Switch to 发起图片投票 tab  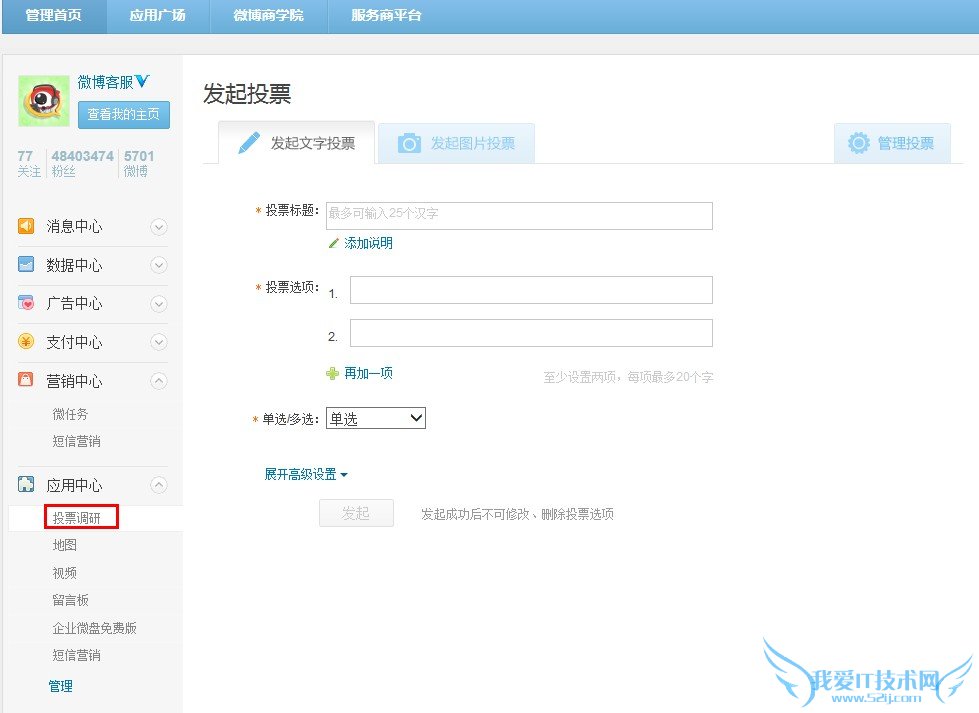click(x=457, y=143)
